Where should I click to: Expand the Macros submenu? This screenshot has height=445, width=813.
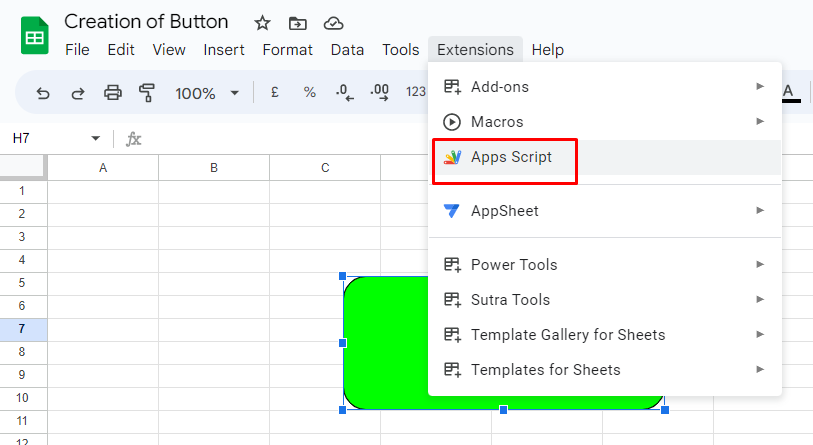pos(605,122)
